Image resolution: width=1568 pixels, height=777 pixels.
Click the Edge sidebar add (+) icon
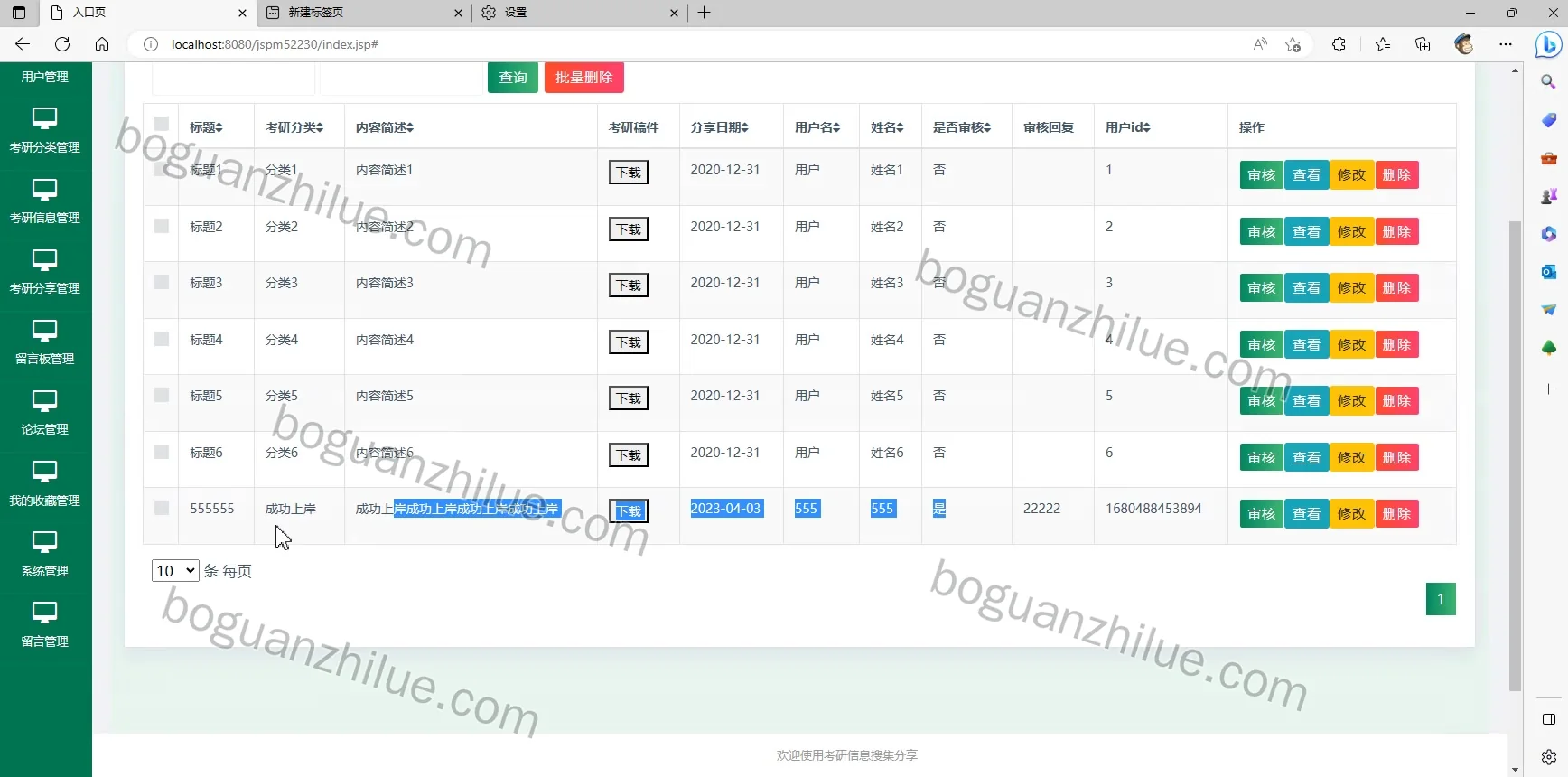coord(1548,389)
